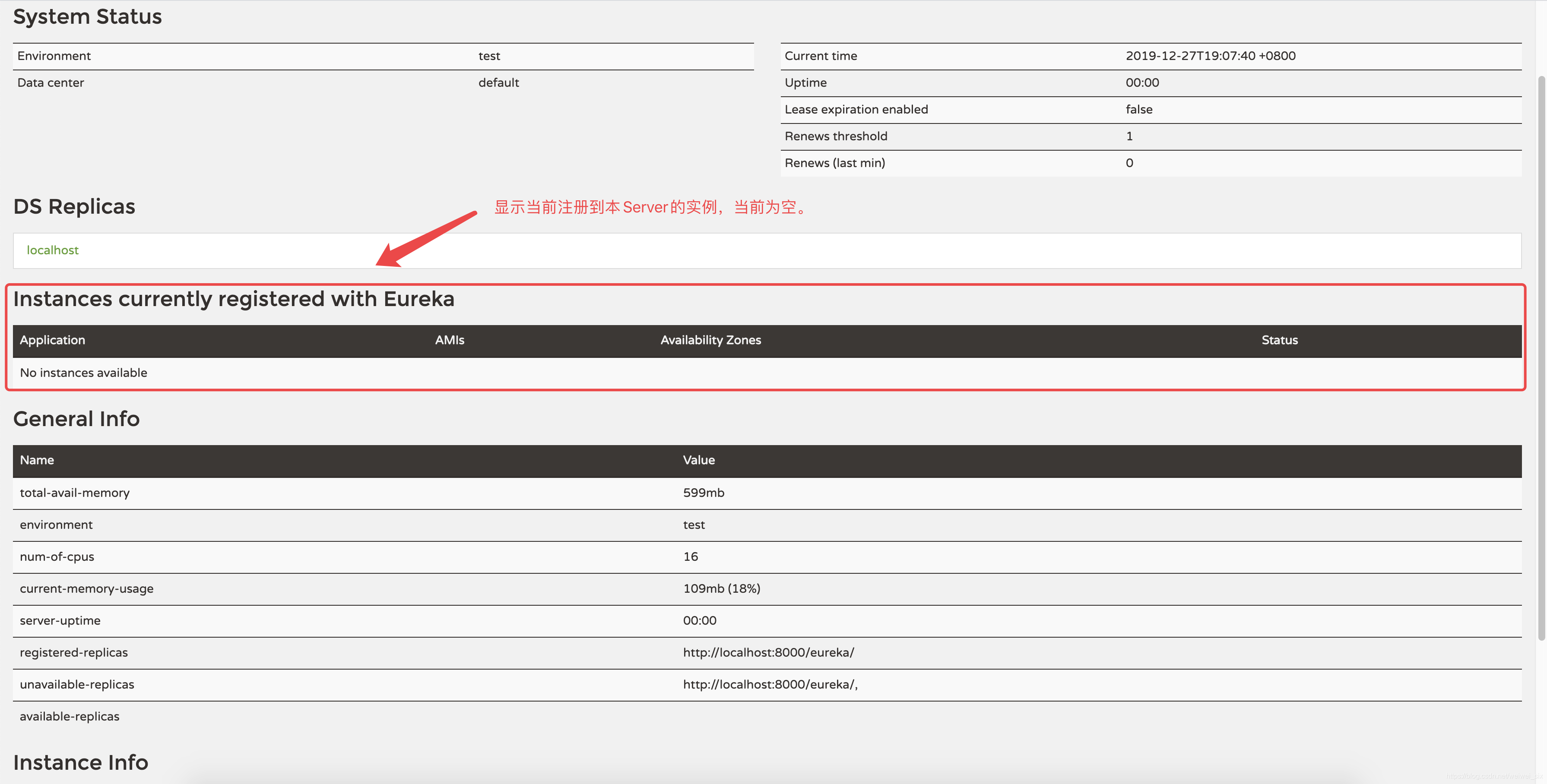Select the value 16 for num-of-cpus
The width and height of the screenshot is (1547, 784).
[690, 556]
